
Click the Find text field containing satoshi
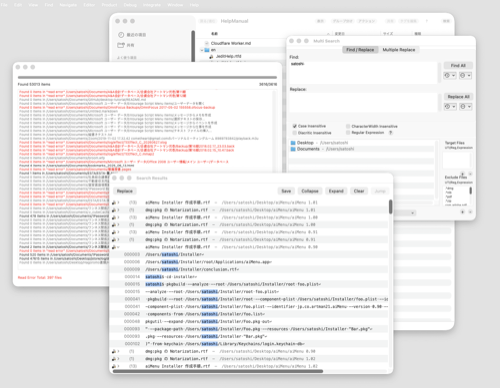363,72
